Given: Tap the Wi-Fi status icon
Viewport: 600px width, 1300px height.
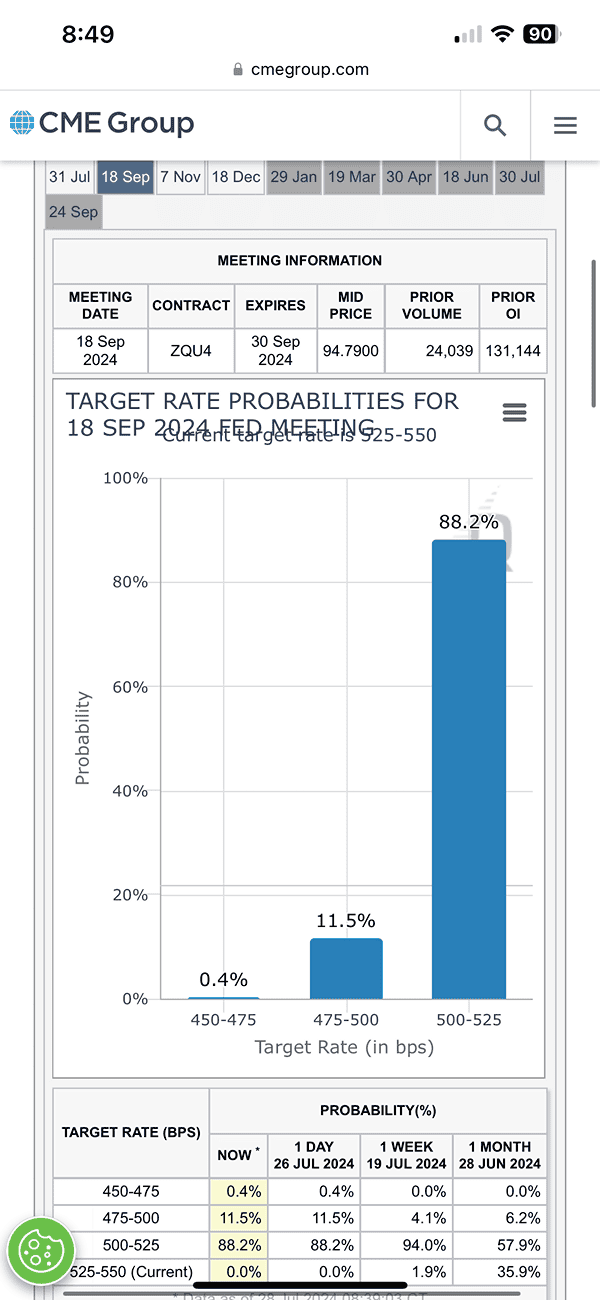Looking at the screenshot, I should coord(500,35).
